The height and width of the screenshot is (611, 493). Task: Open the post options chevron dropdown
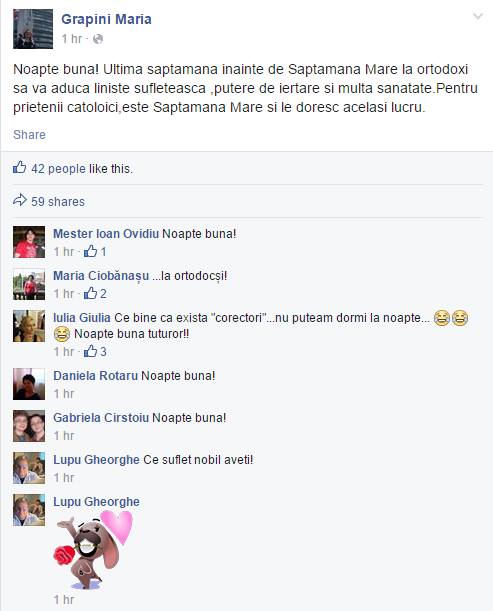[x=478, y=16]
